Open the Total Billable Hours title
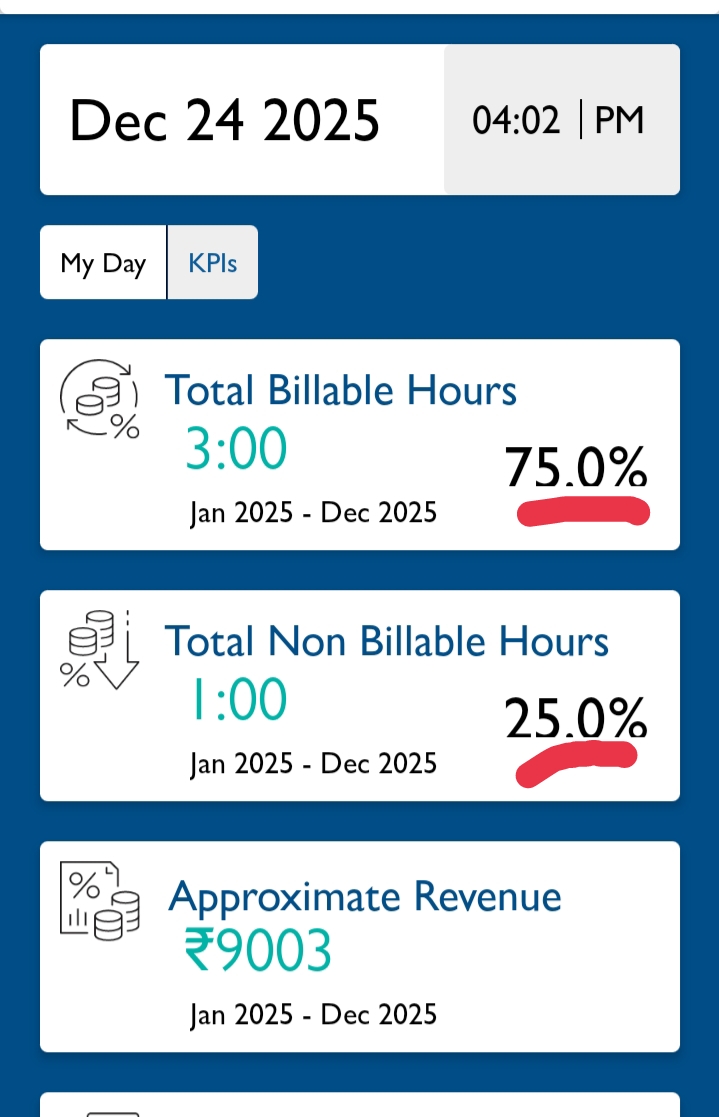Image resolution: width=719 pixels, height=1117 pixels. click(340, 390)
